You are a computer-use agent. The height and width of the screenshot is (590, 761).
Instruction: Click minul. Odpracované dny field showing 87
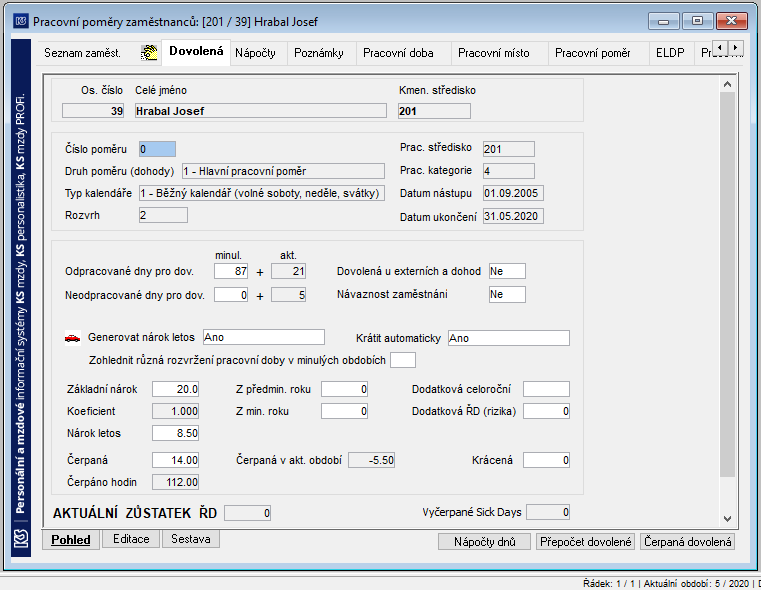231,271
